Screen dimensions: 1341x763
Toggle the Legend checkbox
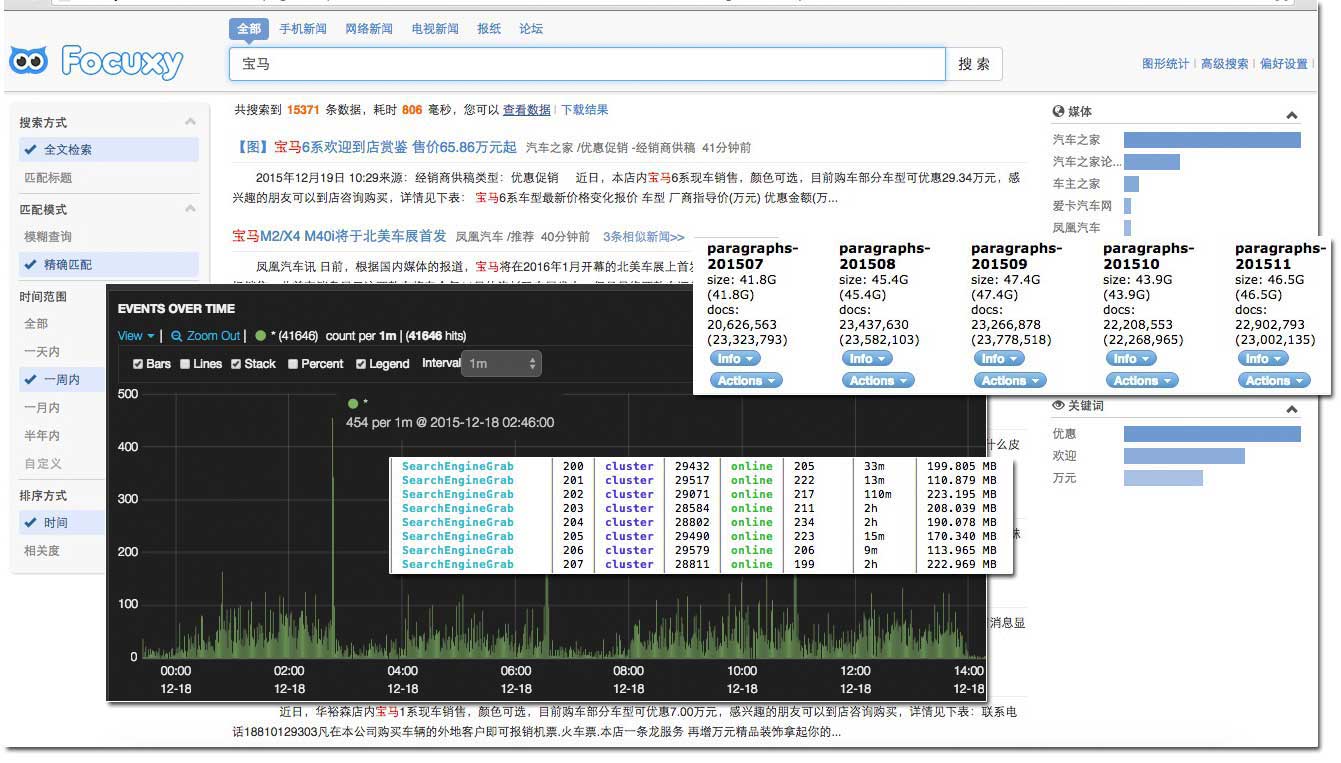coord(361,364)
